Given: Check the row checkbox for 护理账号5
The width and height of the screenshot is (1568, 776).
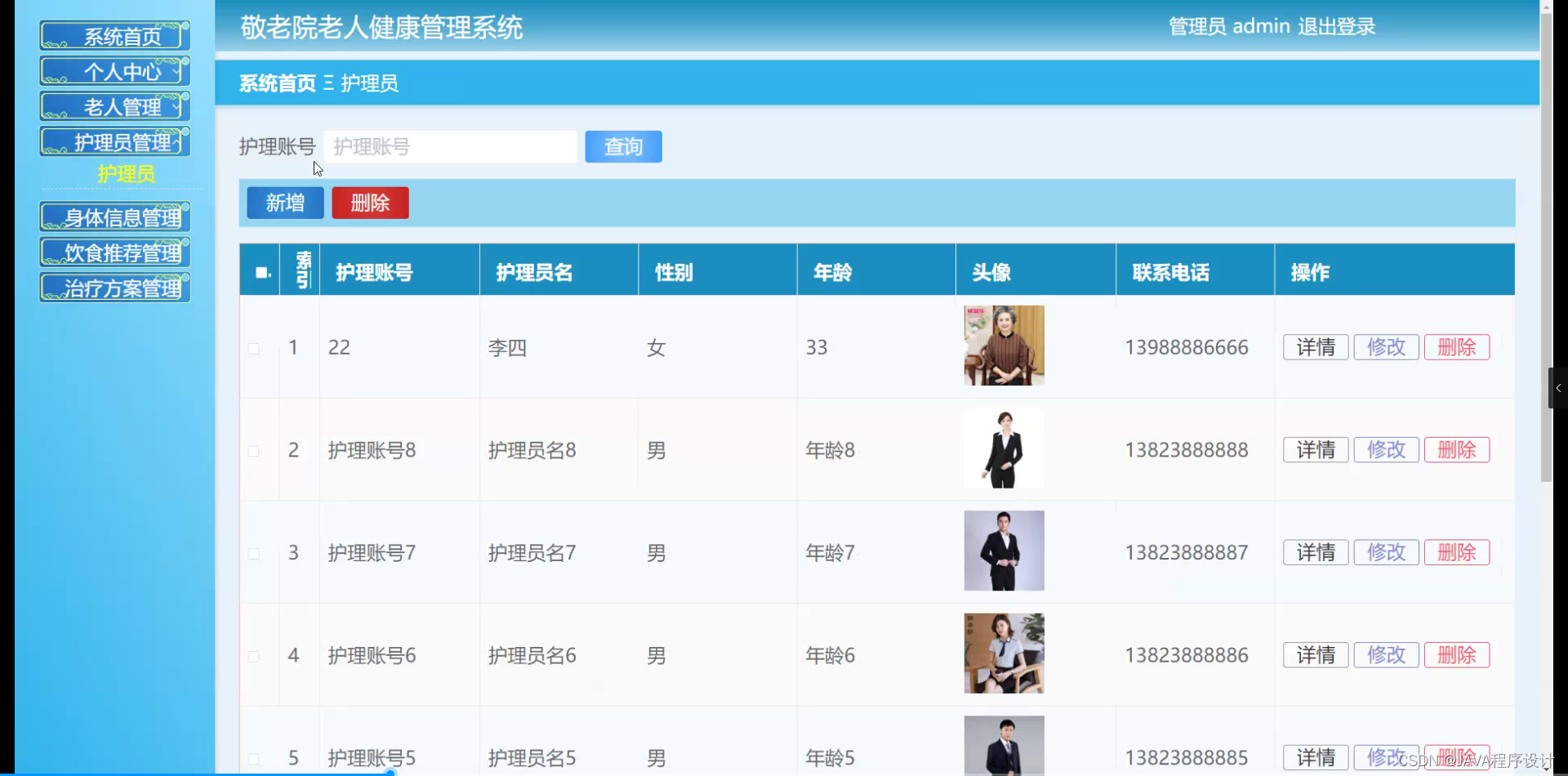Looking at the screenshot, I should 254,759.
